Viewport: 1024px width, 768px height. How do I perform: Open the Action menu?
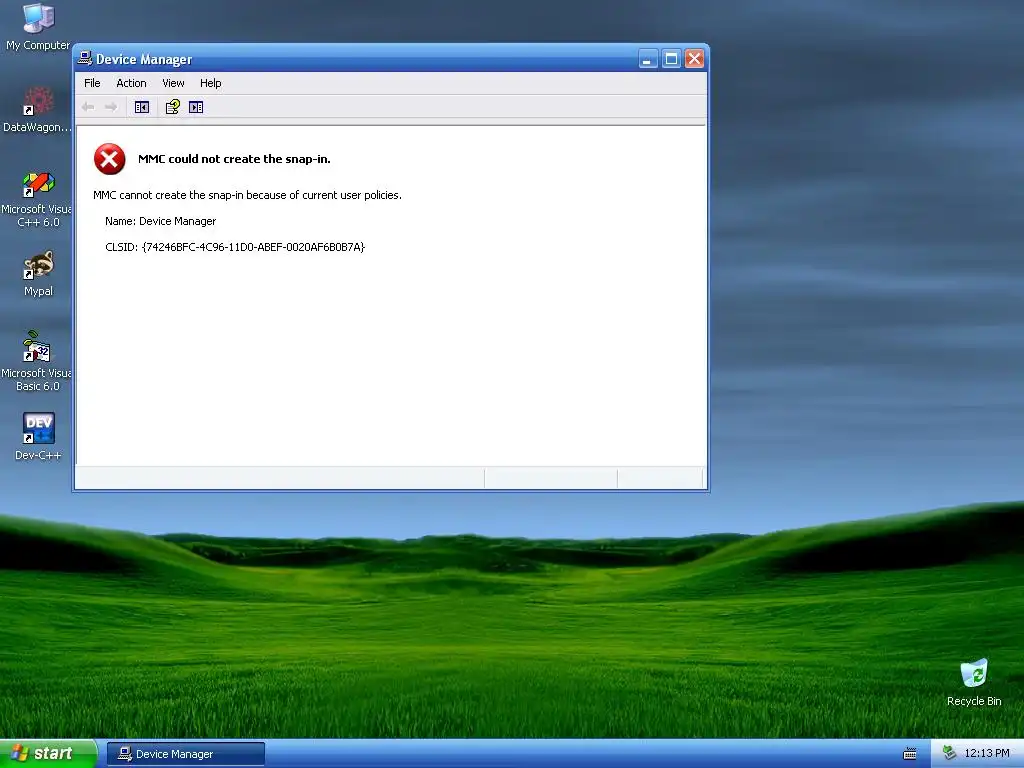click(x=131, y=83)
